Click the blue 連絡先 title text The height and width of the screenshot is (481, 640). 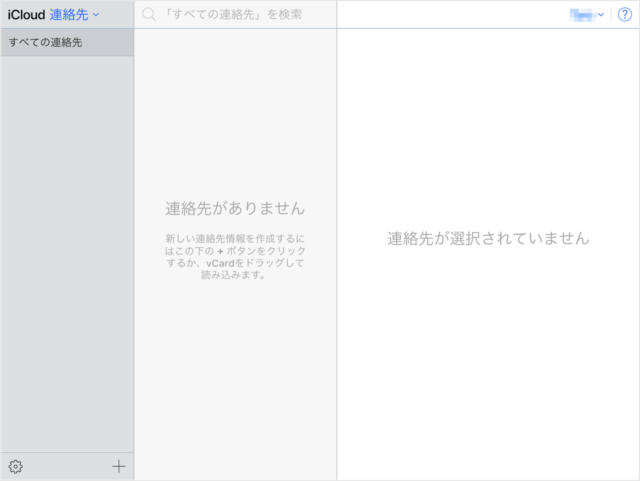68,15
